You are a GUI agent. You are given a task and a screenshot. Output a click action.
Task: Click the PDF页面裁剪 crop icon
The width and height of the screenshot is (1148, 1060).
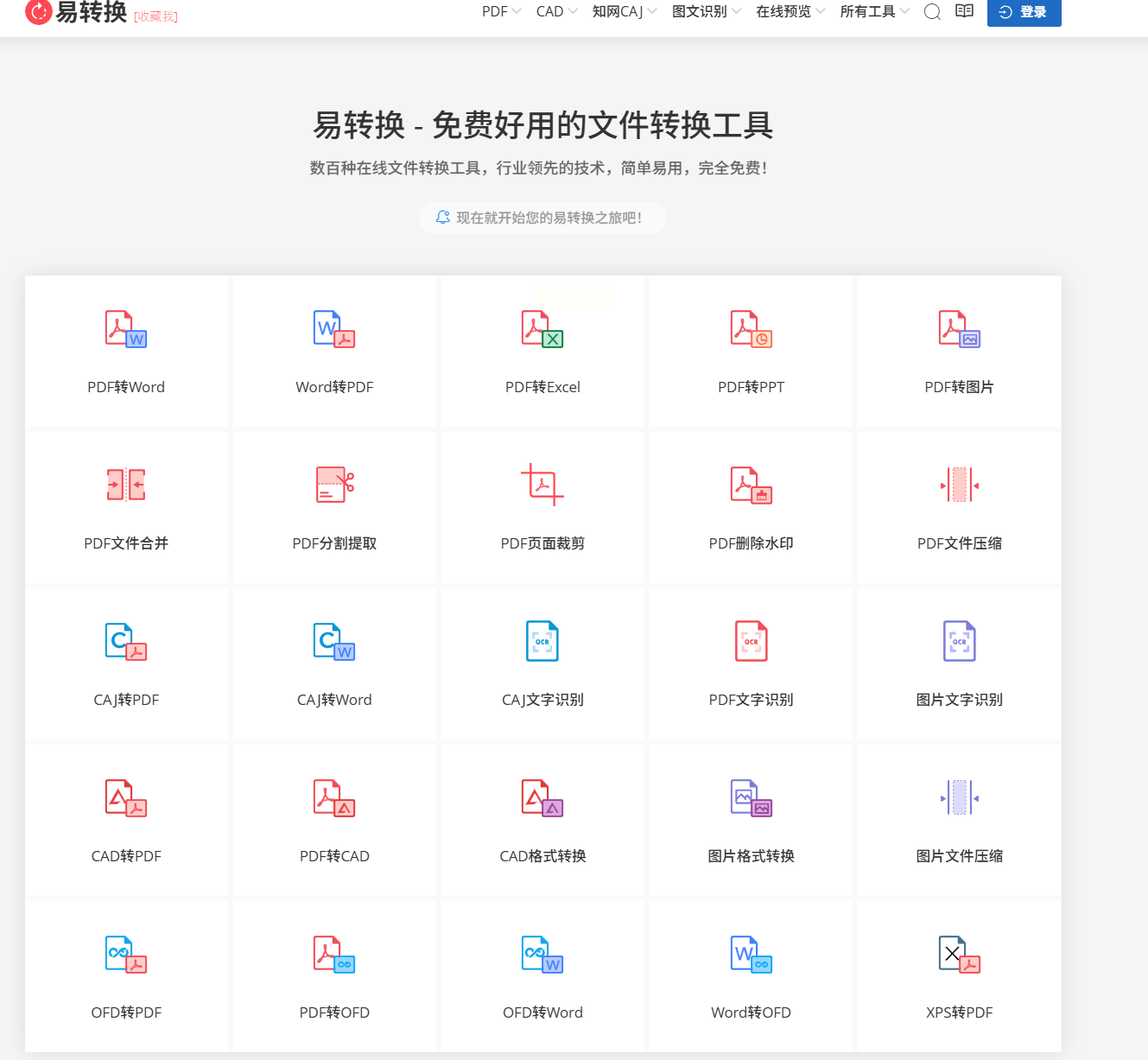click(542, 485)
